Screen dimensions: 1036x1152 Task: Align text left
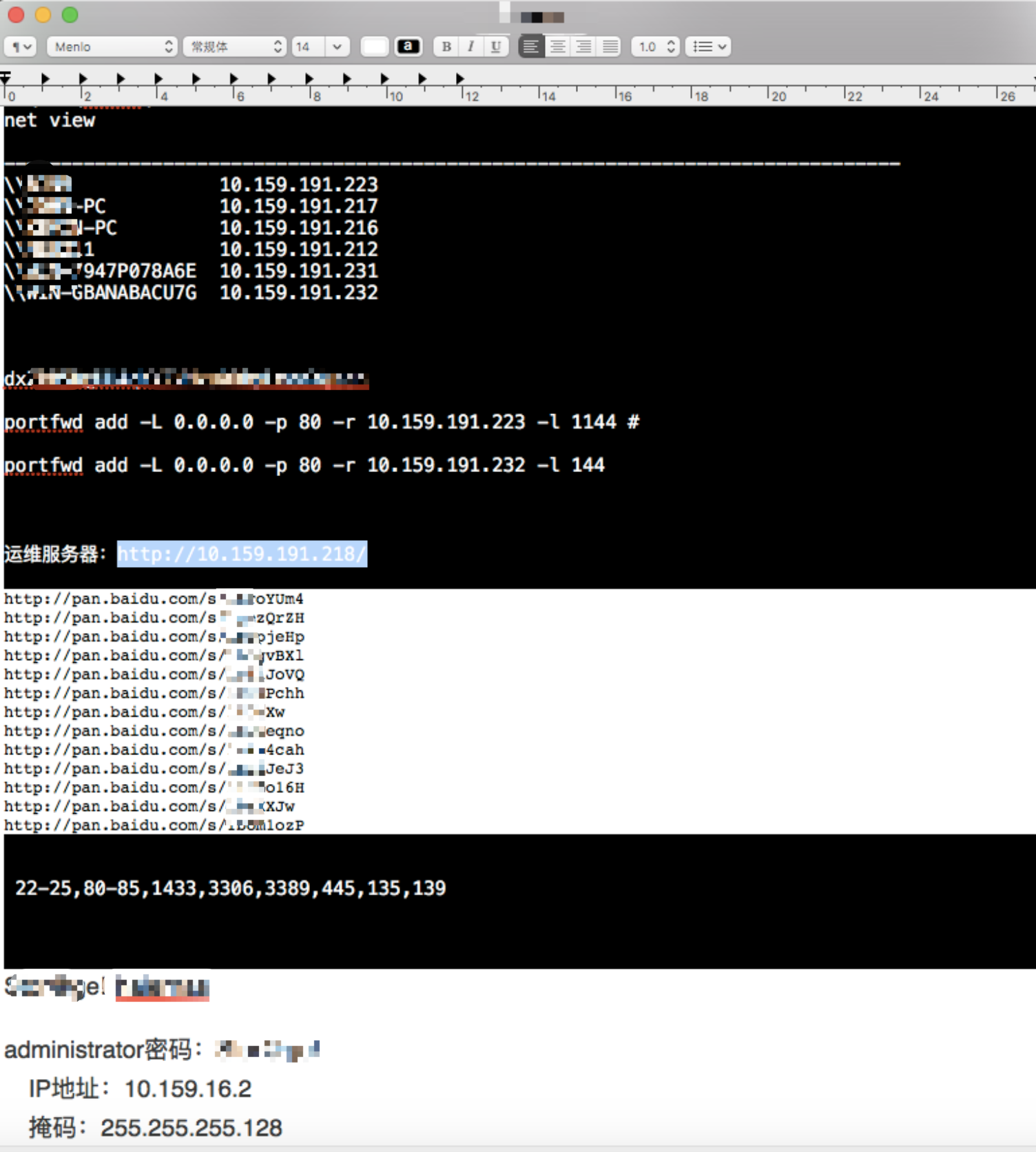click(531, 47)
